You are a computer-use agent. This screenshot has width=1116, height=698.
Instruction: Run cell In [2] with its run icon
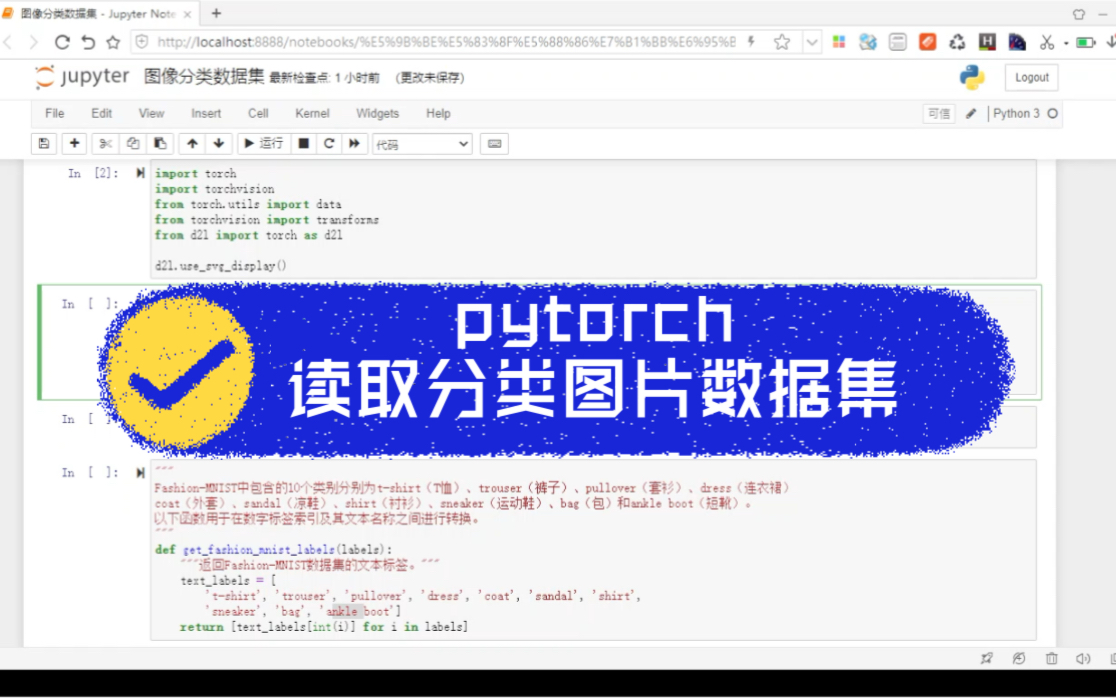pyautogui.click(x=140, y=173)
